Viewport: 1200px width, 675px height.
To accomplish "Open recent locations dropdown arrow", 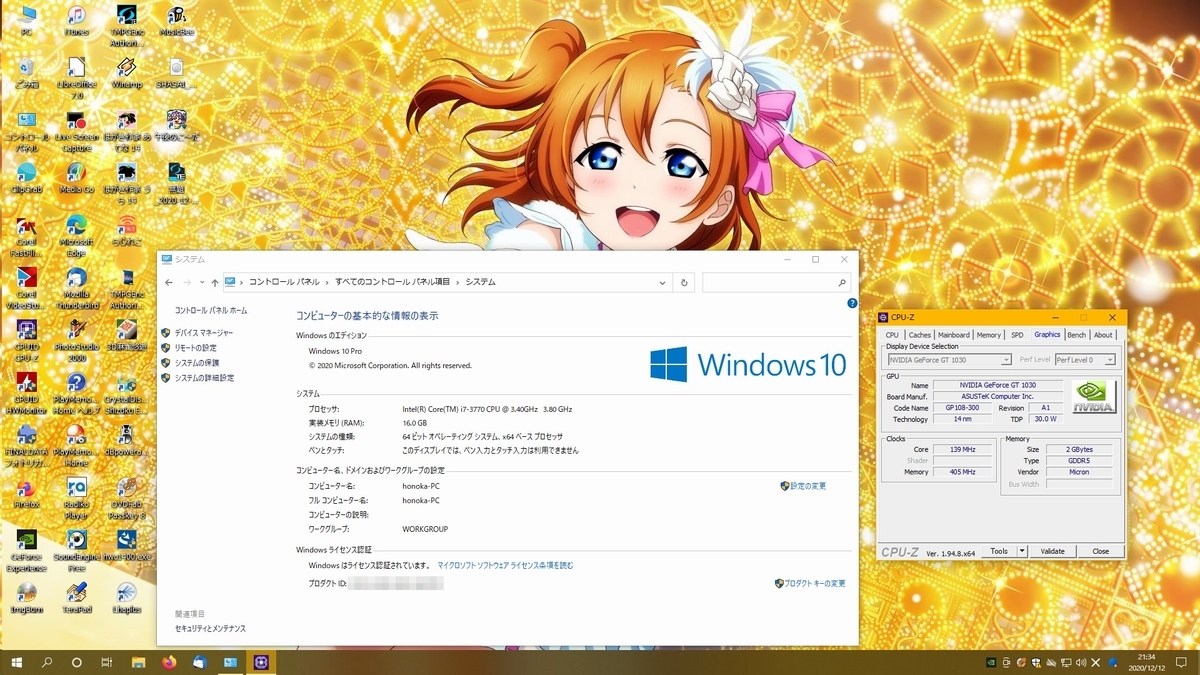I will coord(201,283).
